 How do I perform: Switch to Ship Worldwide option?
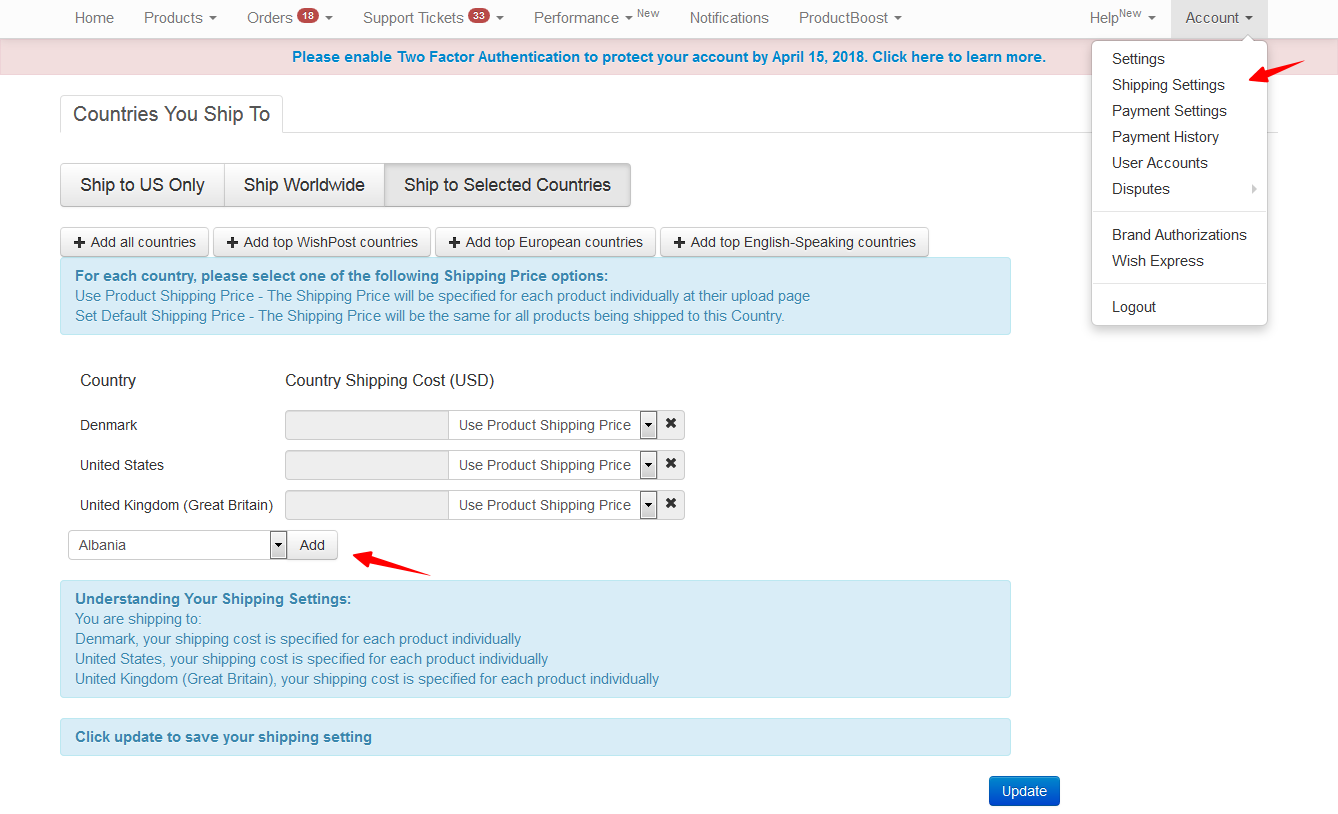(x=304, y=185)
